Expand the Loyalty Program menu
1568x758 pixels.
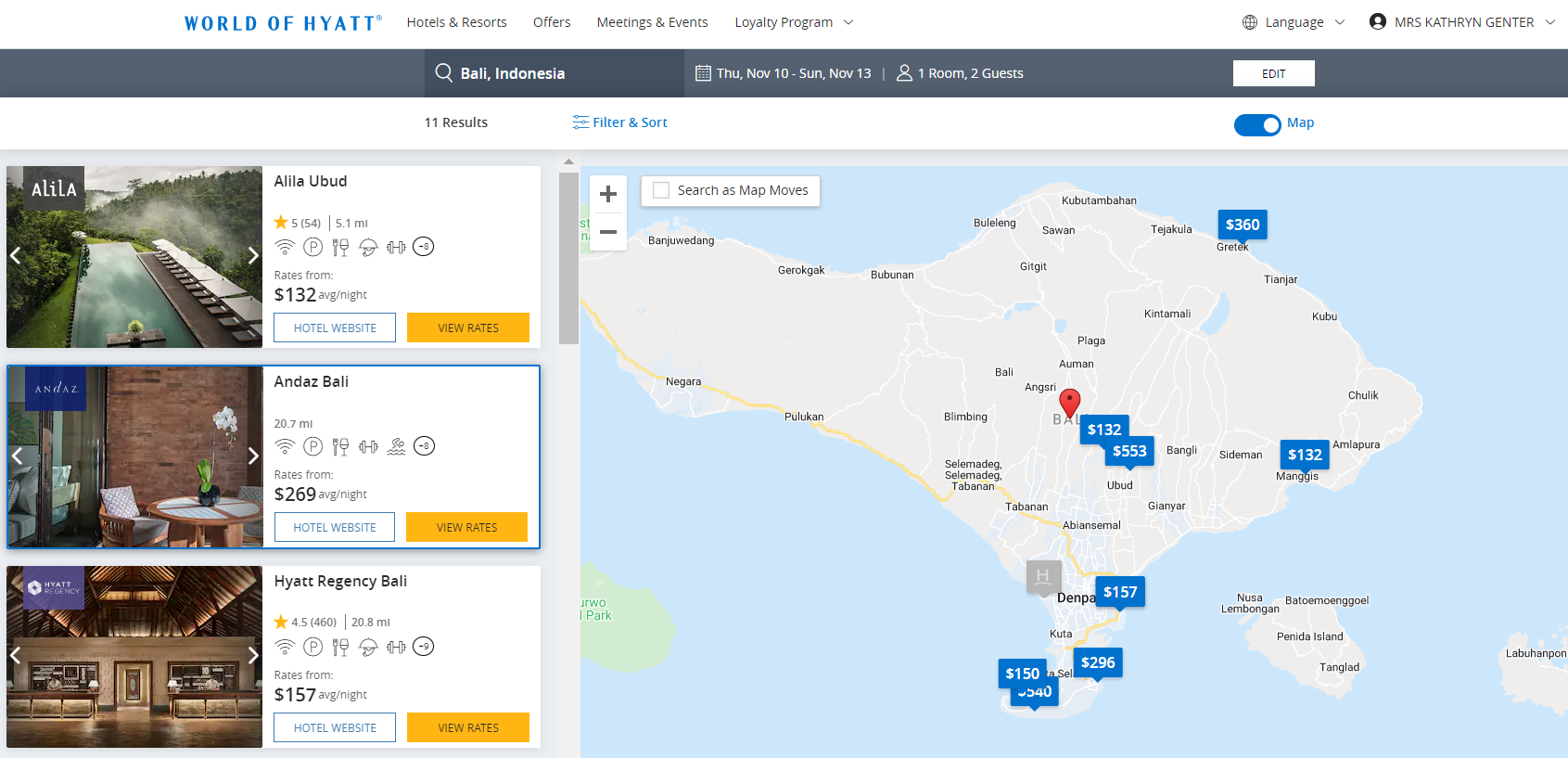click(x=794, y=22)
